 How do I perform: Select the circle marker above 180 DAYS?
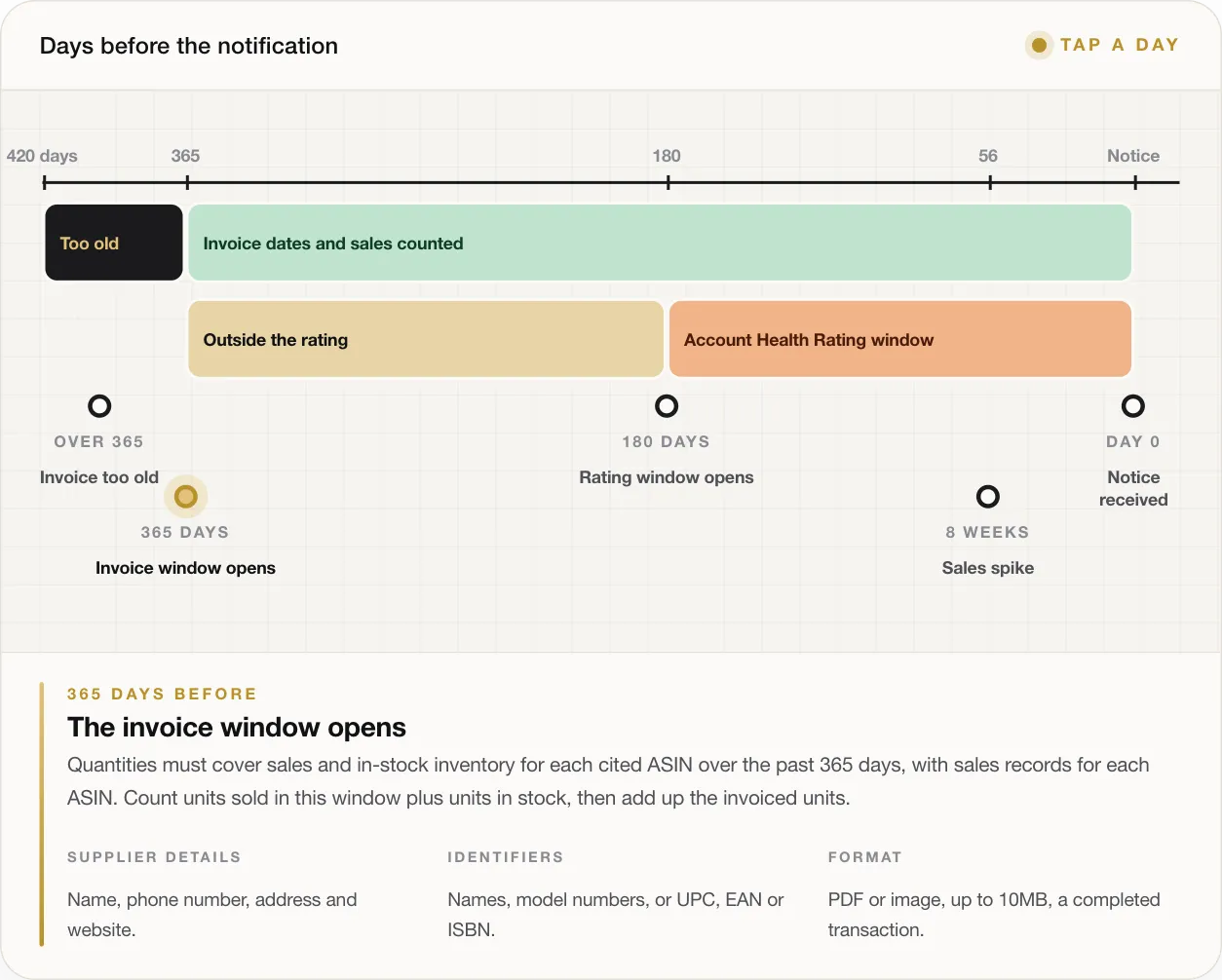tap(667, 406)
